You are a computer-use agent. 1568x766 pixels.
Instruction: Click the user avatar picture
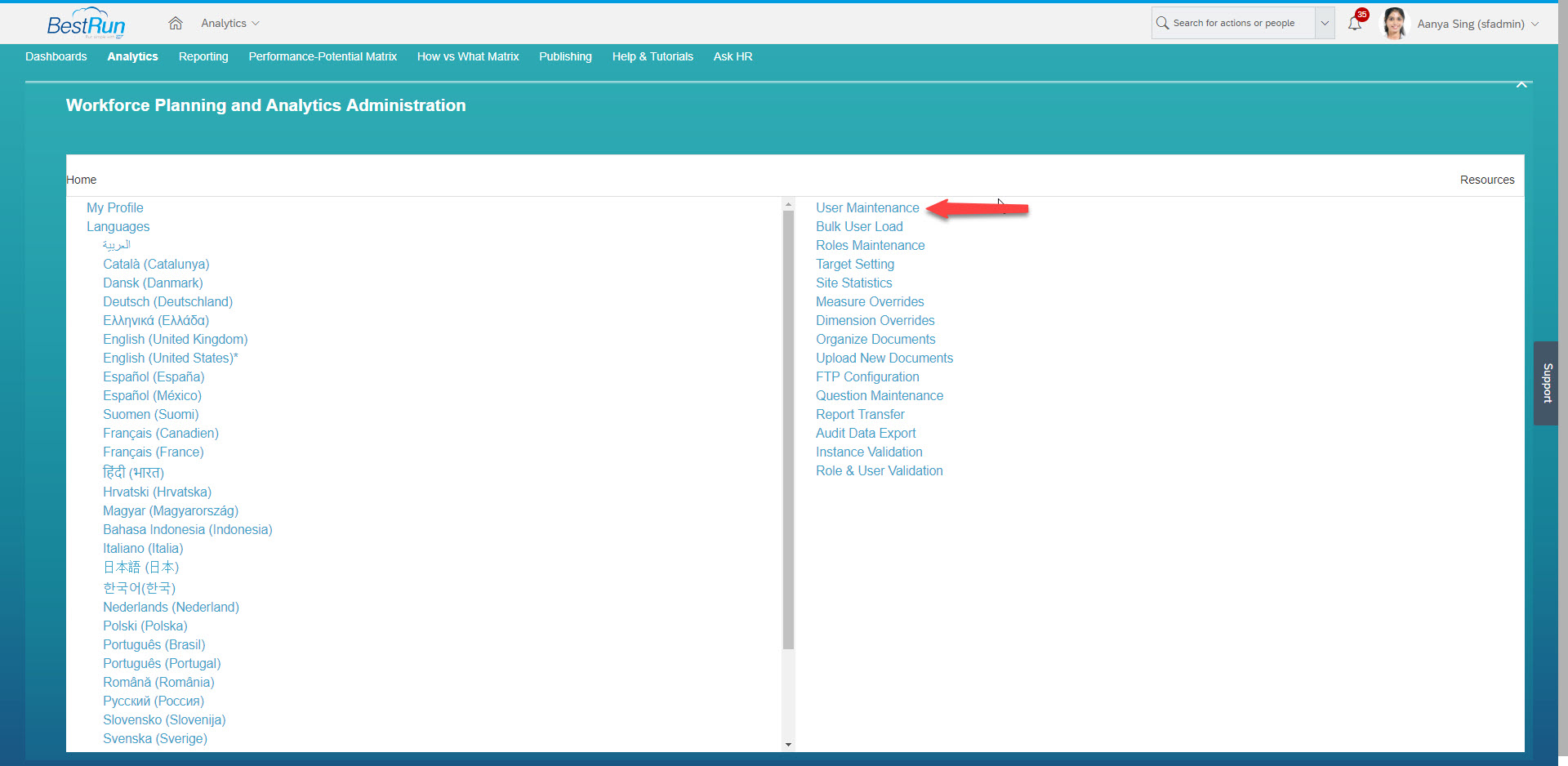coord(1395,23)
